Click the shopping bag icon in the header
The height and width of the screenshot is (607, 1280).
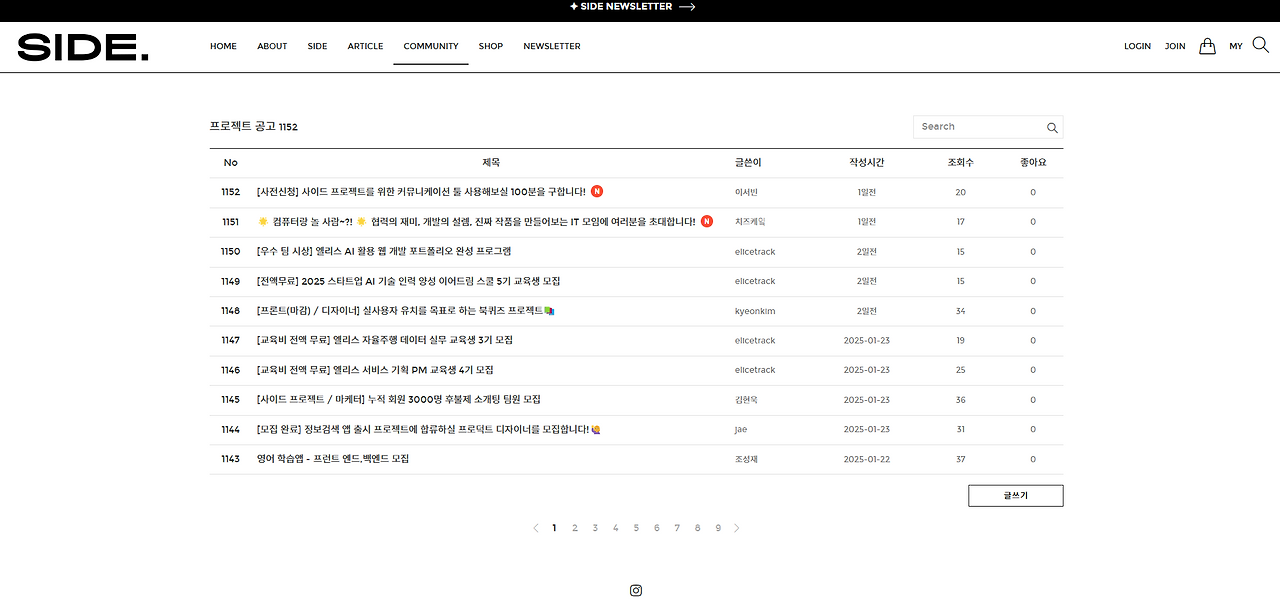1207,45
